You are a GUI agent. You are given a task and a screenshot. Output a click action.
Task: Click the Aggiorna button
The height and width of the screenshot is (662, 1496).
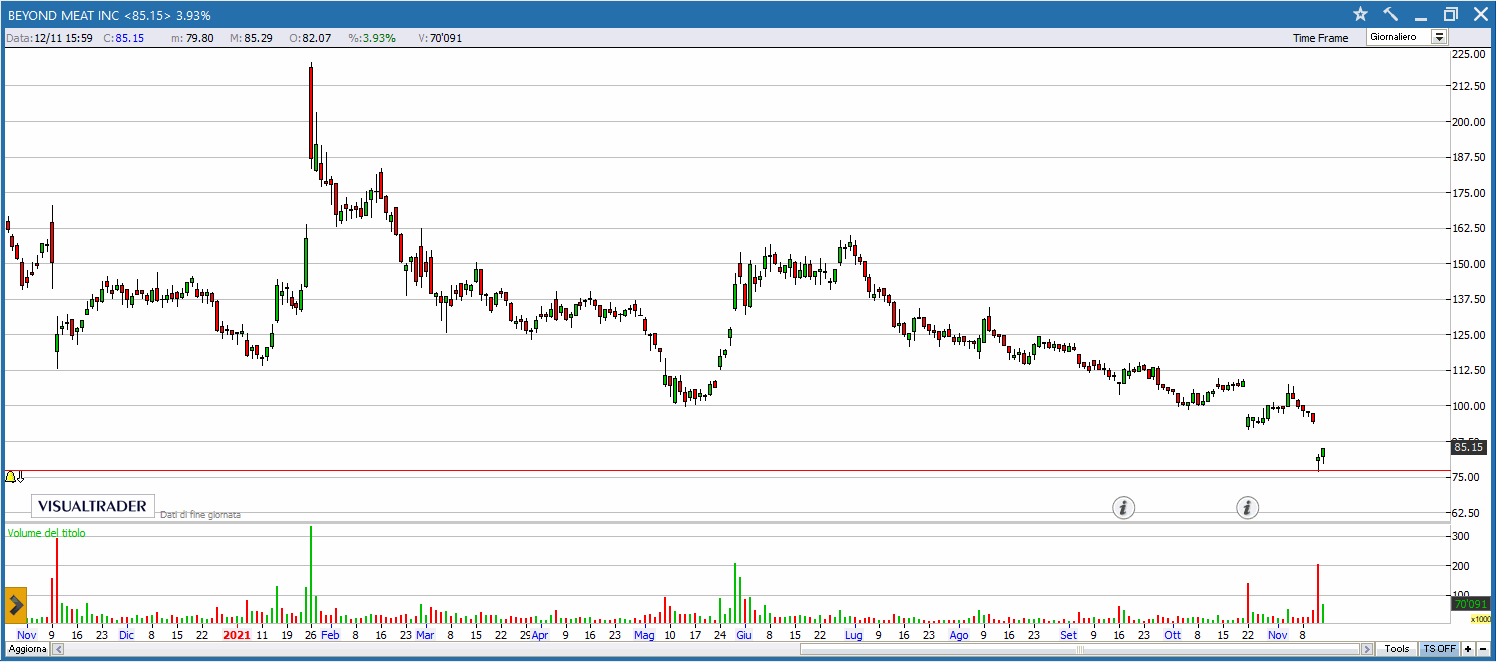[x=27, y=649]
